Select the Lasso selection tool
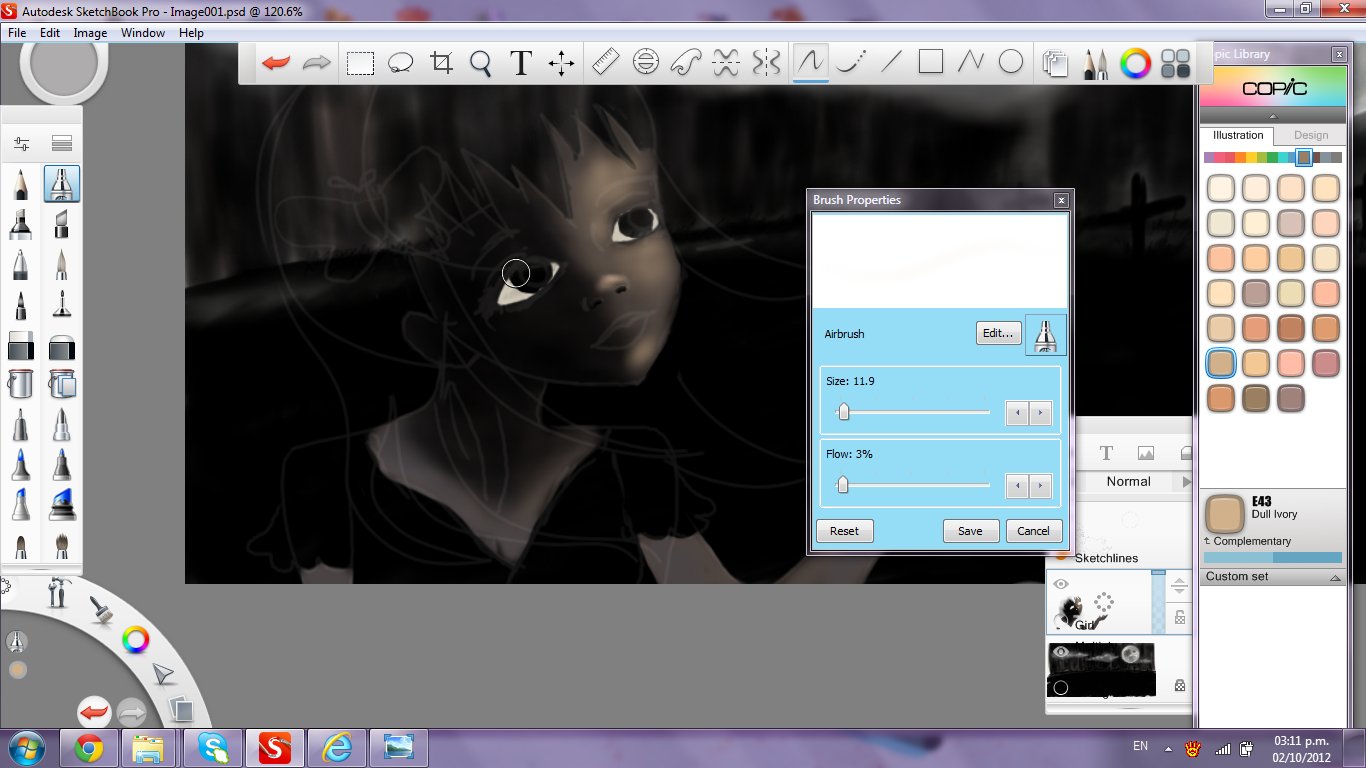Screen dimensions: 1366x768 tap(400, 63)
